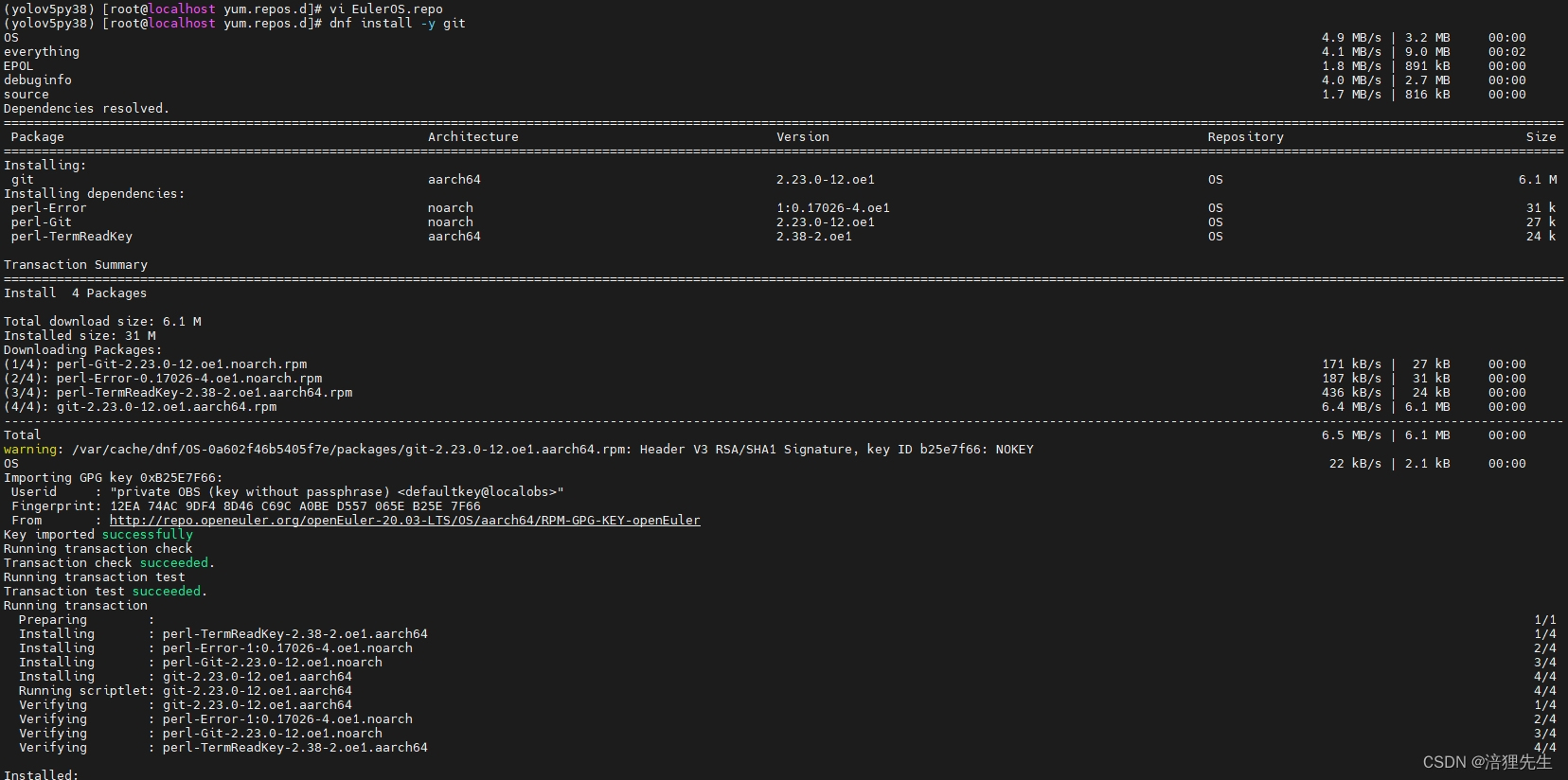Click 'Running transaction check' line
This screenshot has height=780, width=1568.
98,549
